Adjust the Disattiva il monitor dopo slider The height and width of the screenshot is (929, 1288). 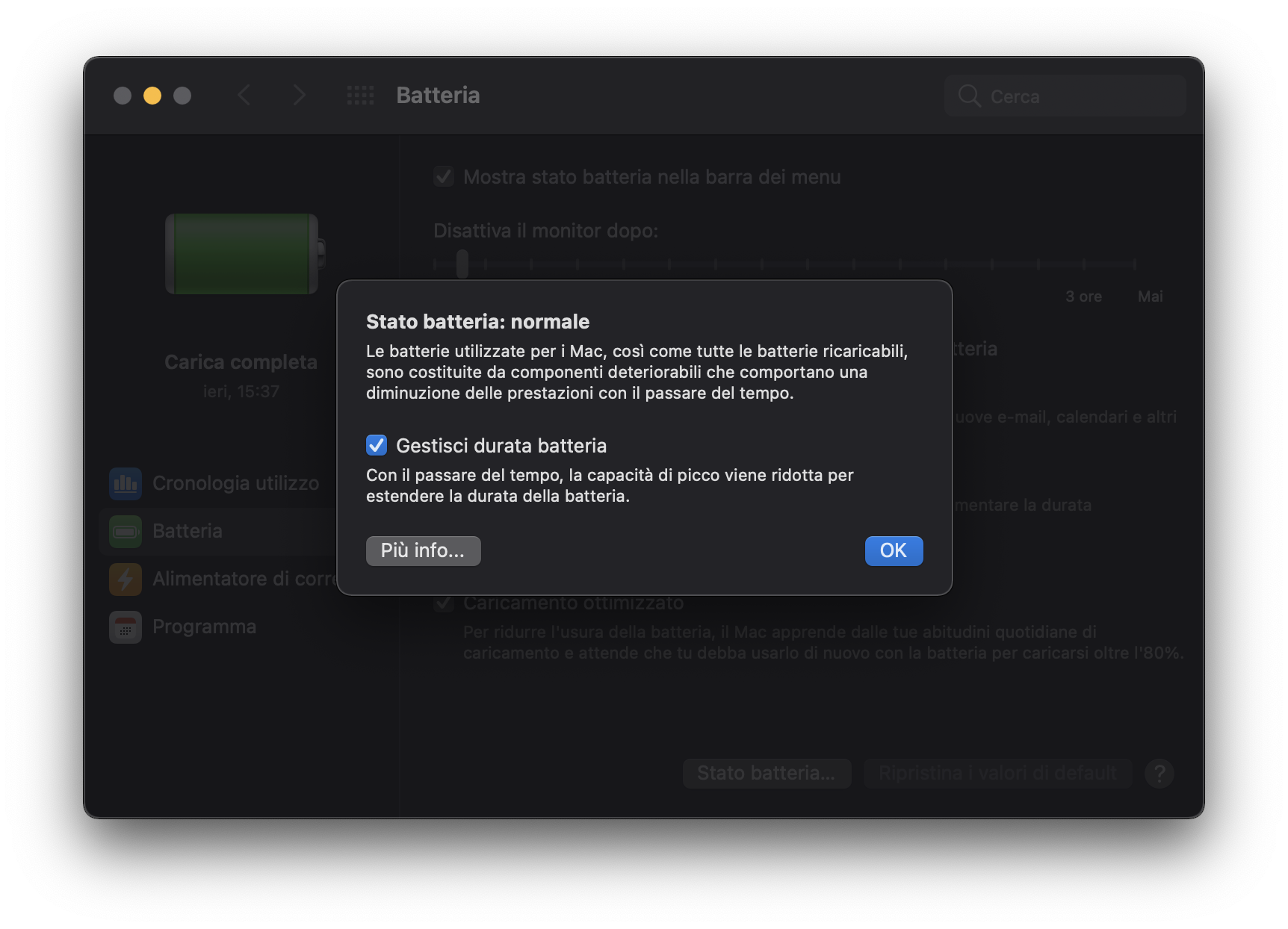pos(462,264)
